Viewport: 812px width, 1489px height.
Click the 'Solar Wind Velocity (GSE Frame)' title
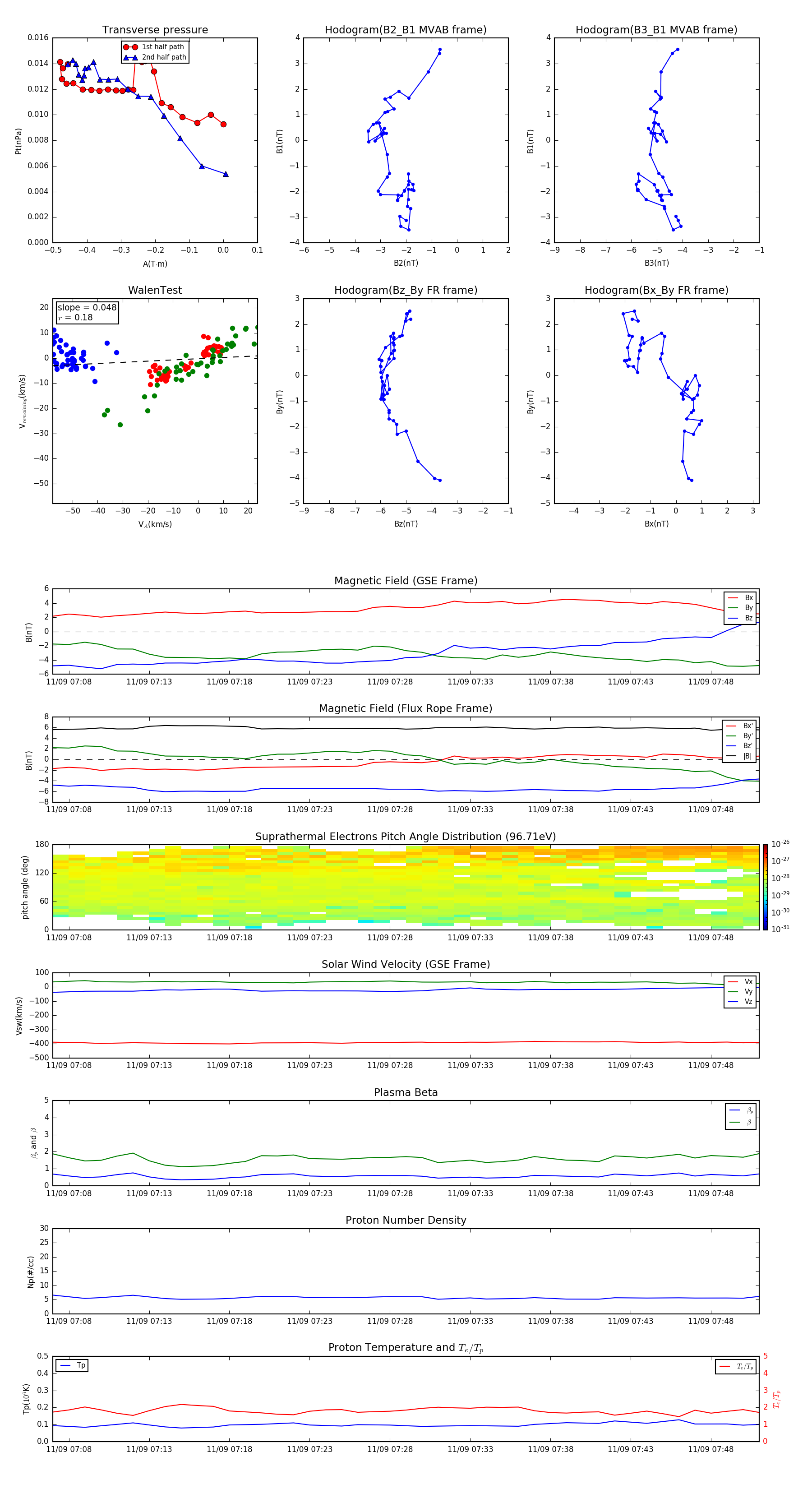tap(406, 964)
